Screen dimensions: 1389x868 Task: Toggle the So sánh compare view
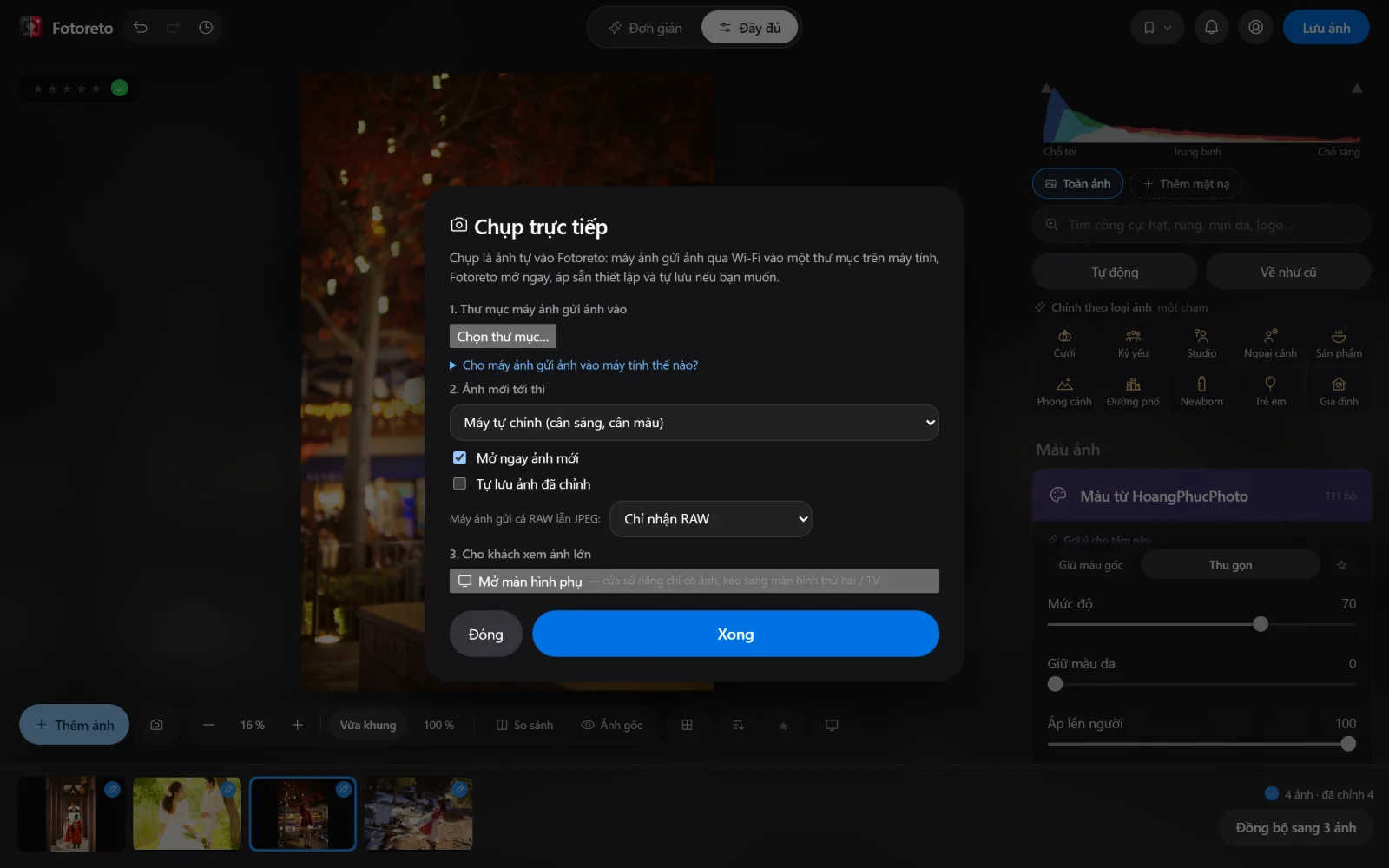tap(524, 725)
